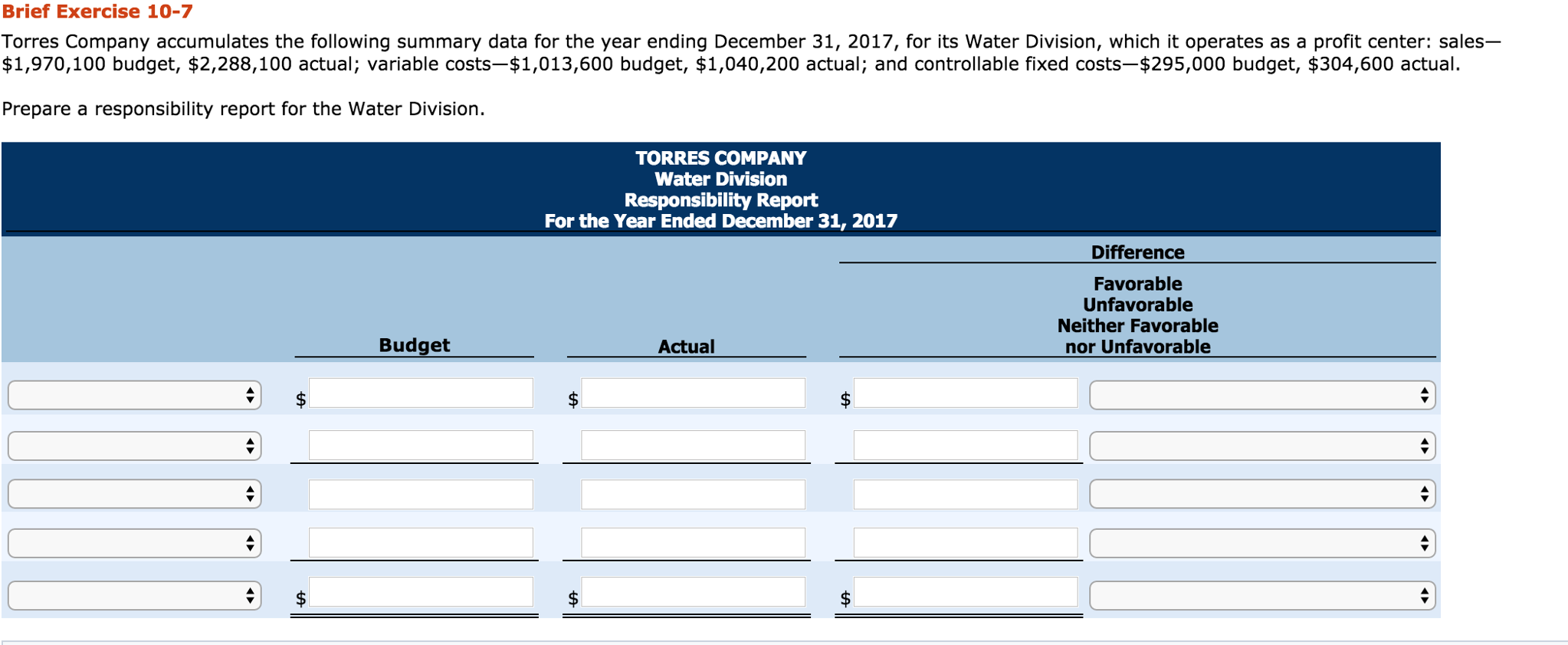Click the first Difference amount field
This screenshot has height=645, width=1568.
coord(966,395)
